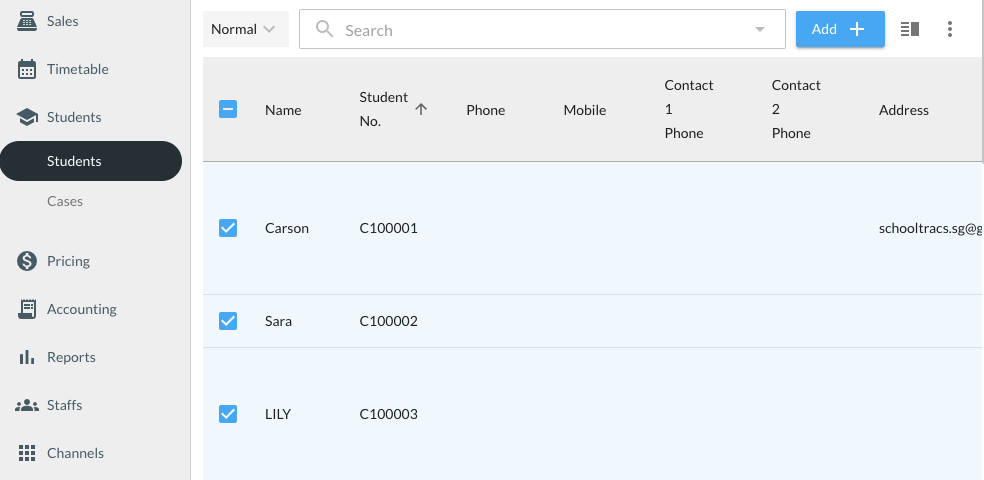Open the Normal view dropdown
The image size is (984, 480).
coord(245,30)
